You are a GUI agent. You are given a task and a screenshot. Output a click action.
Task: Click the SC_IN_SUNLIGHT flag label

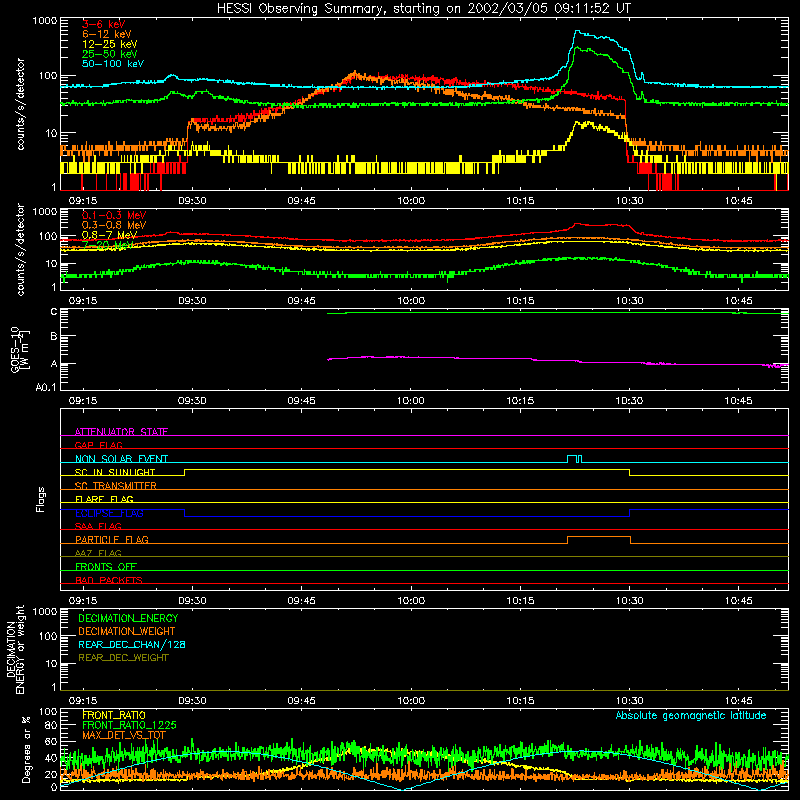pos(115,472)
